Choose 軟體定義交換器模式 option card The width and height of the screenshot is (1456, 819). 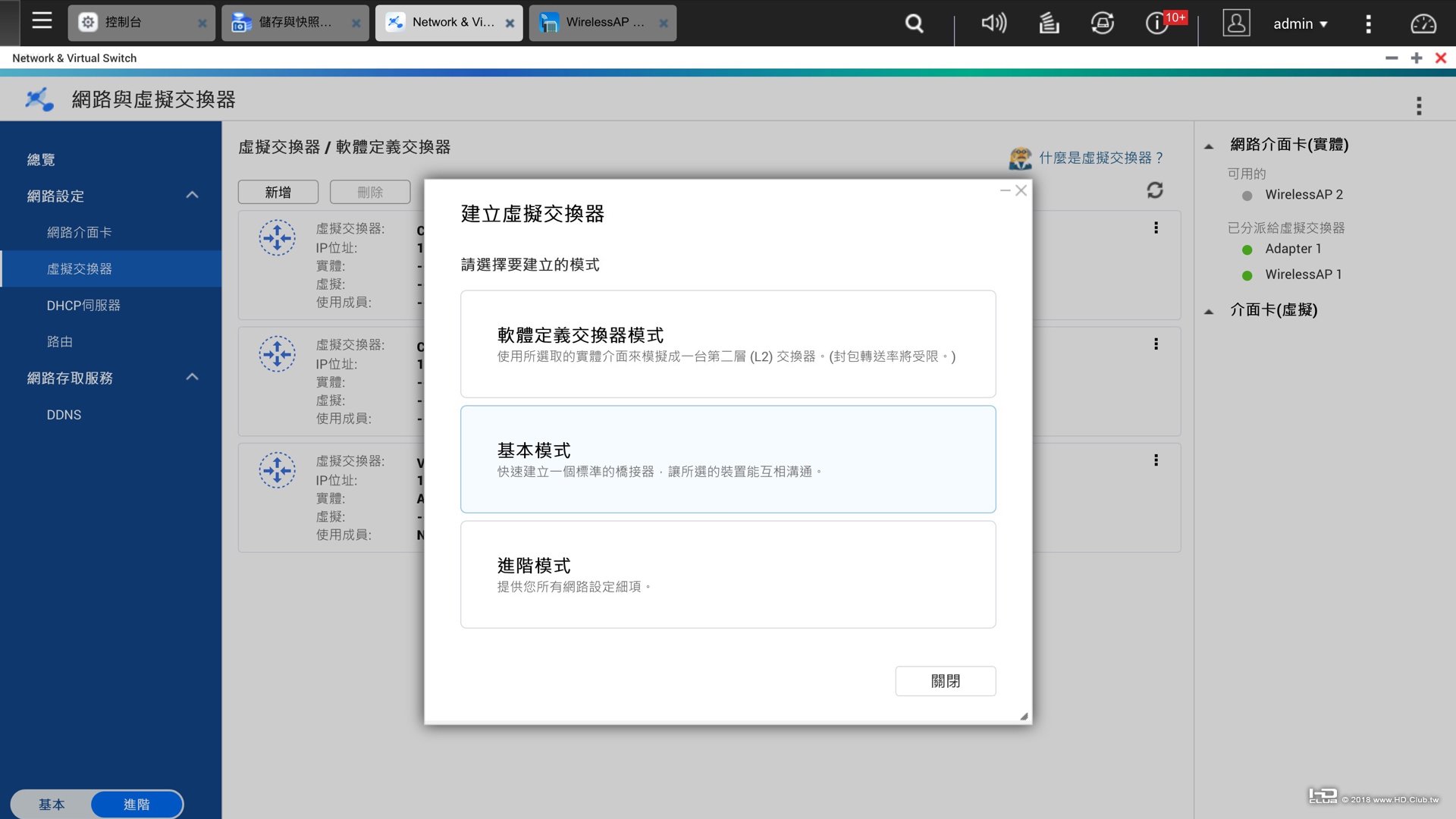click(727, 344)
